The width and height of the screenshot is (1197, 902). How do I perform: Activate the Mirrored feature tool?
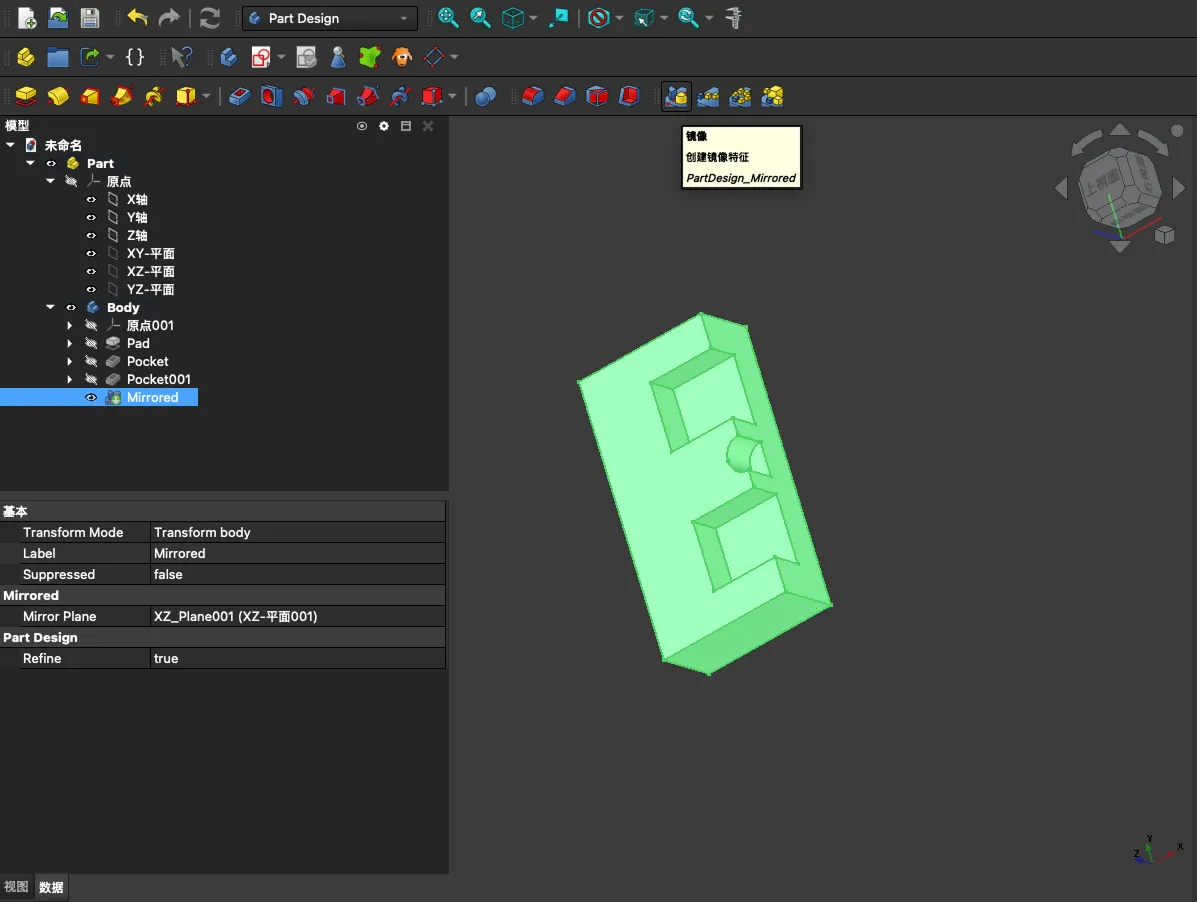(676, 96)
